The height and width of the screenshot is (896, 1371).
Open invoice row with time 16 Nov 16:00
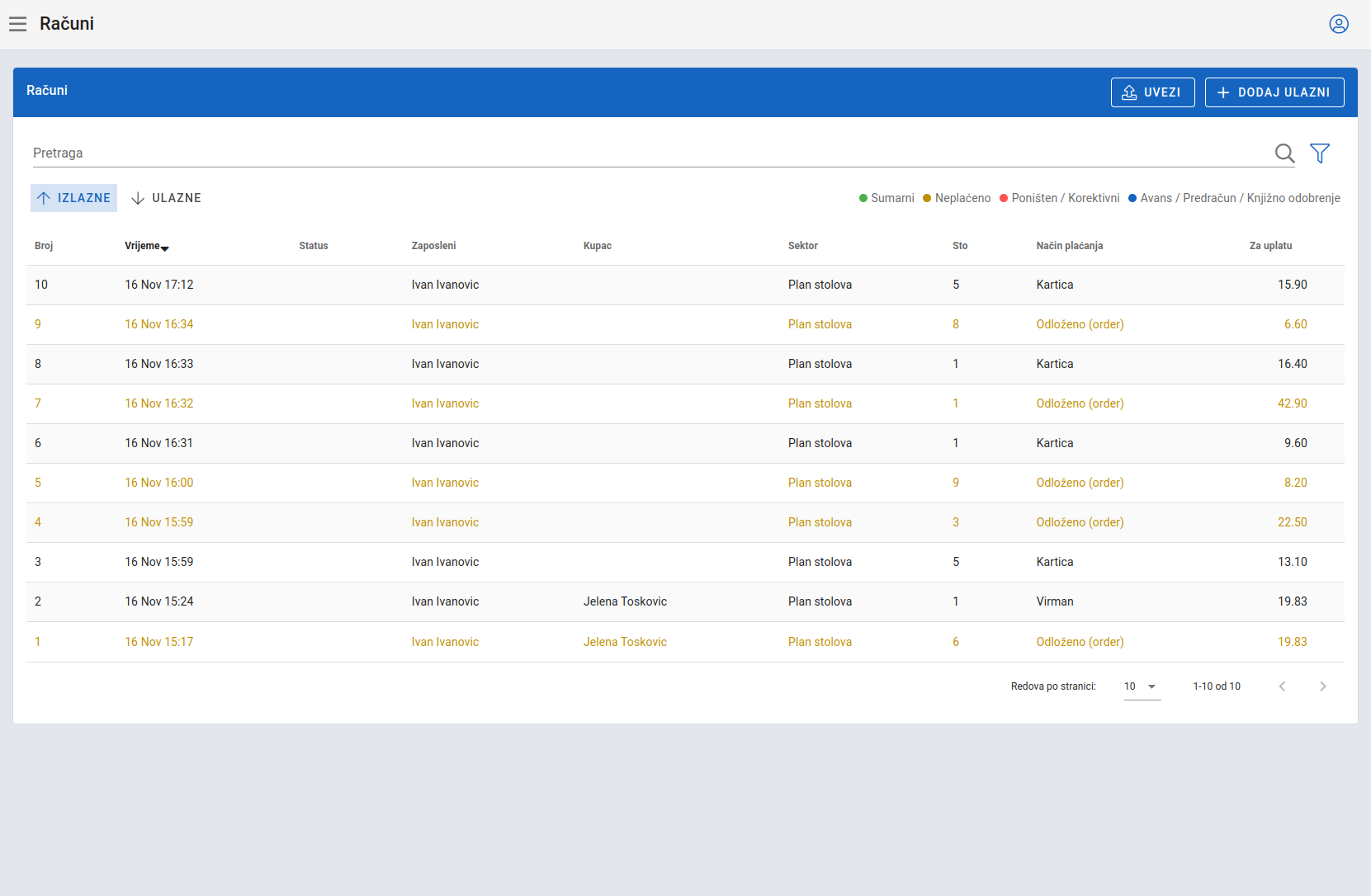pyautogui.click(x=685, y=483)
